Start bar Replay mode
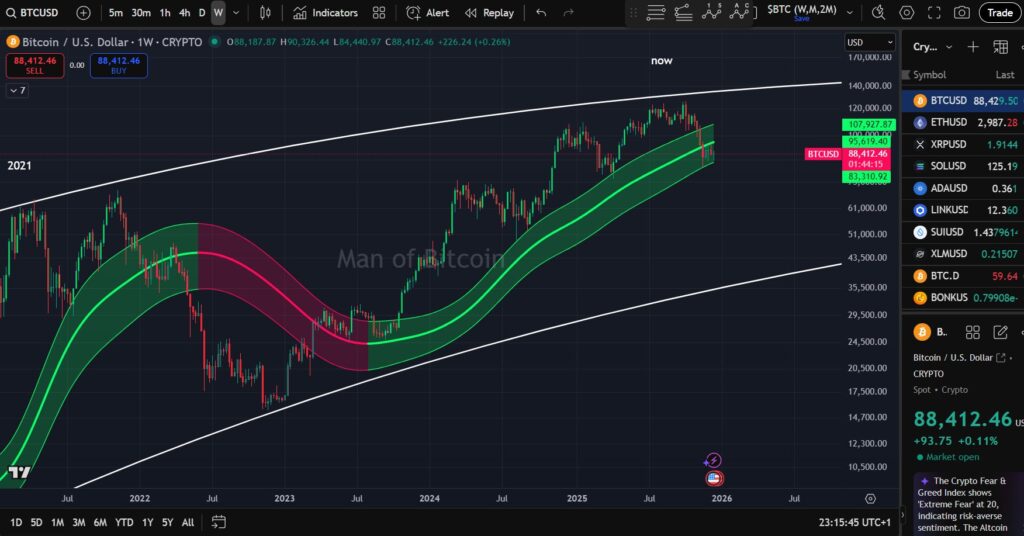1024x536 pixels. point(489,12)
